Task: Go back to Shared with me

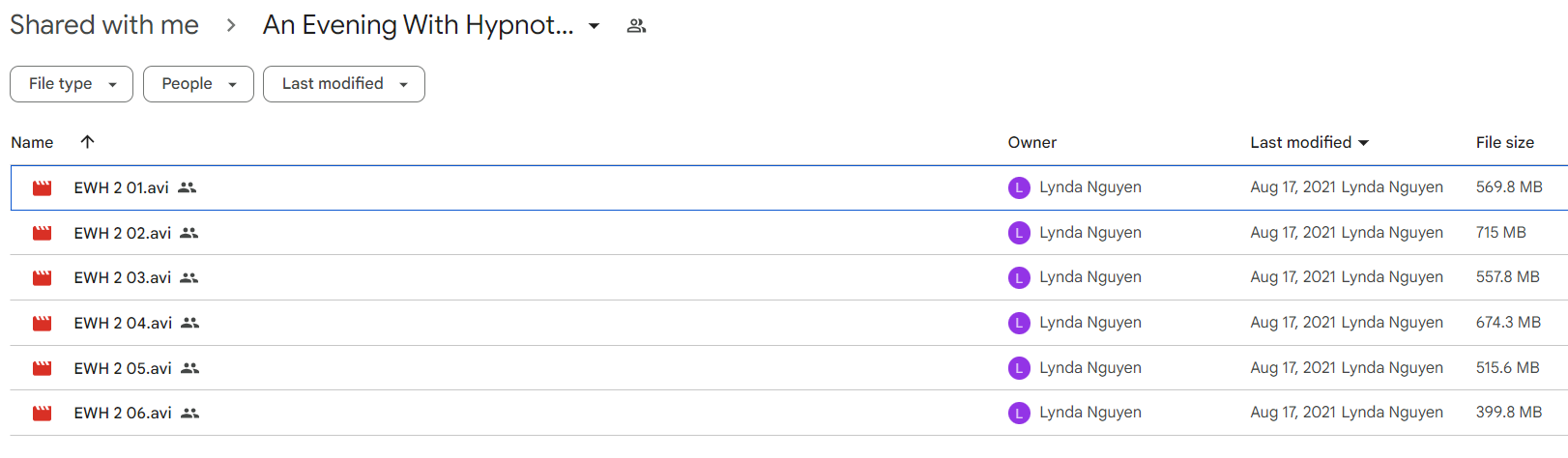Action: (x=104, y=25)
